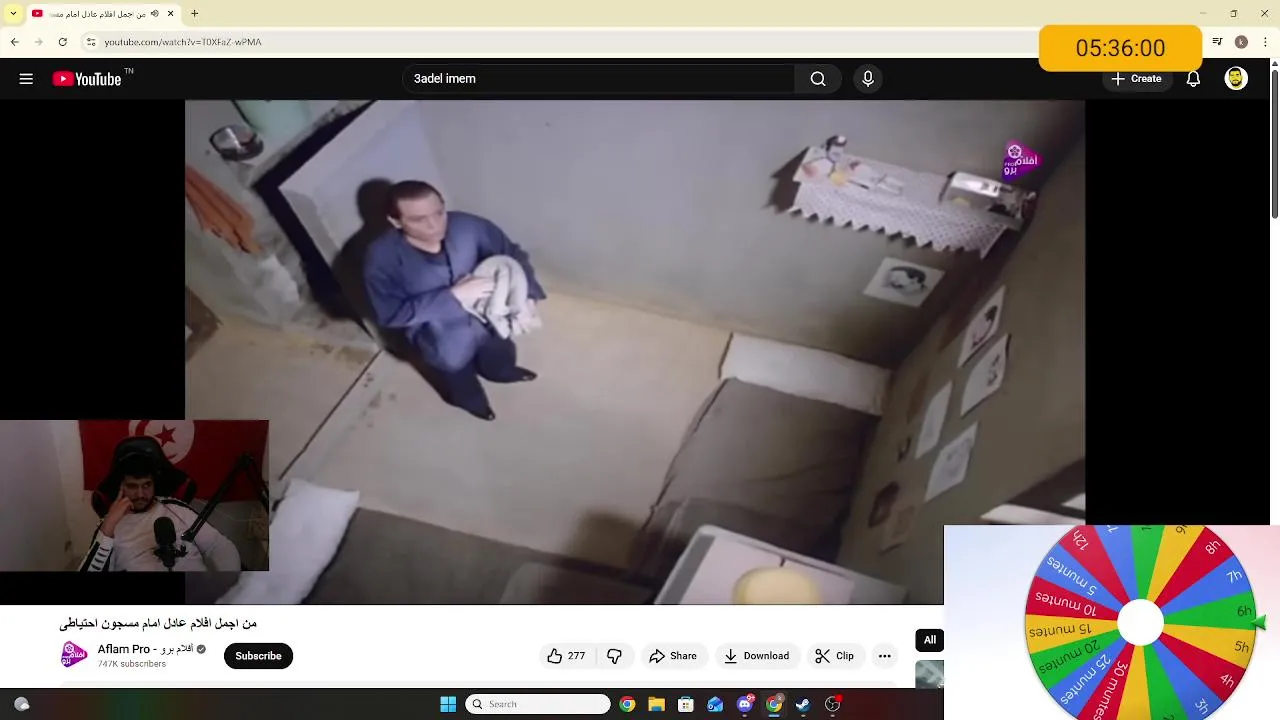Open YouTube notifications bell

pyautogui.click(x=1193, y=79)
